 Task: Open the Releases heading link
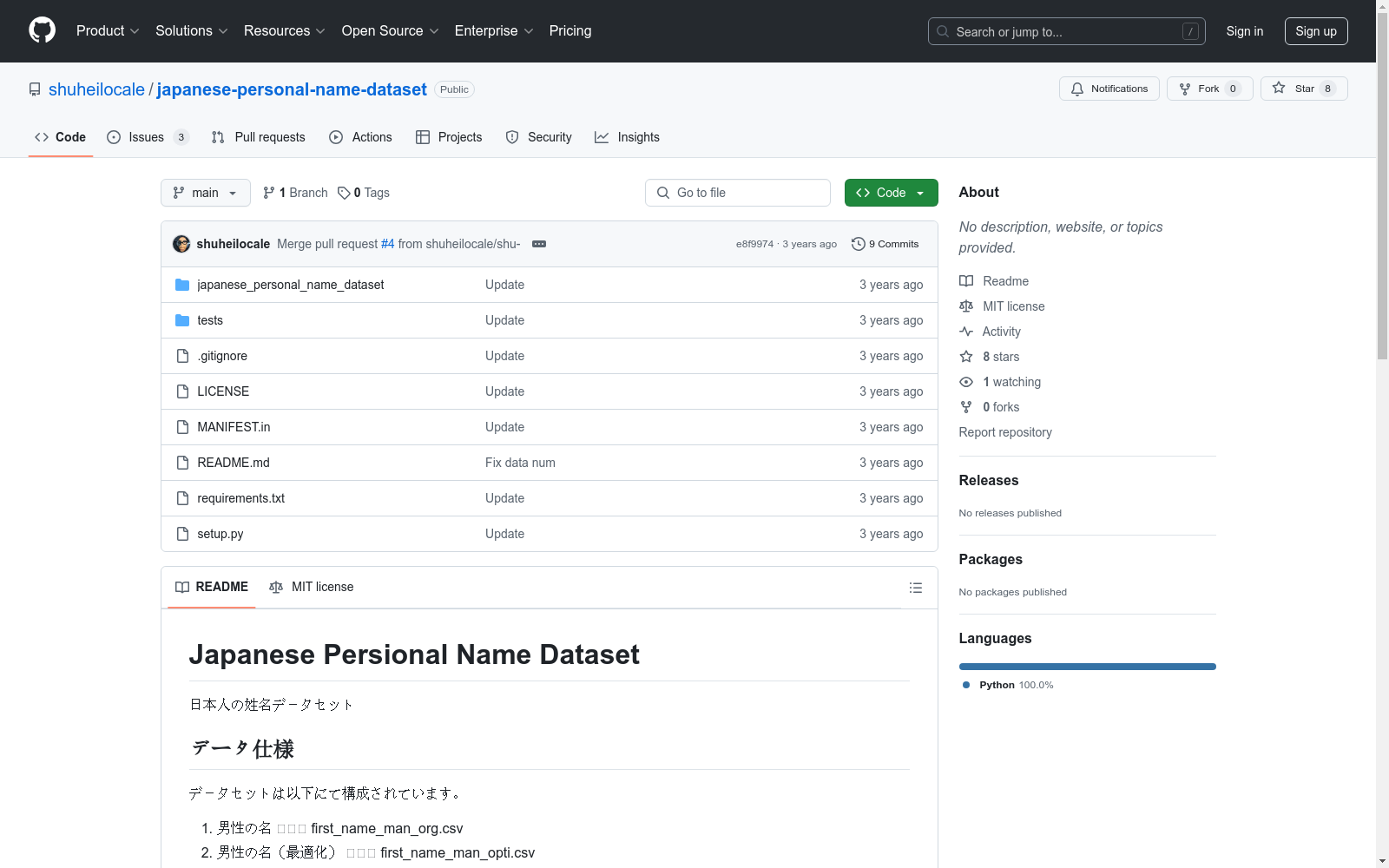[x=989, y=480]
